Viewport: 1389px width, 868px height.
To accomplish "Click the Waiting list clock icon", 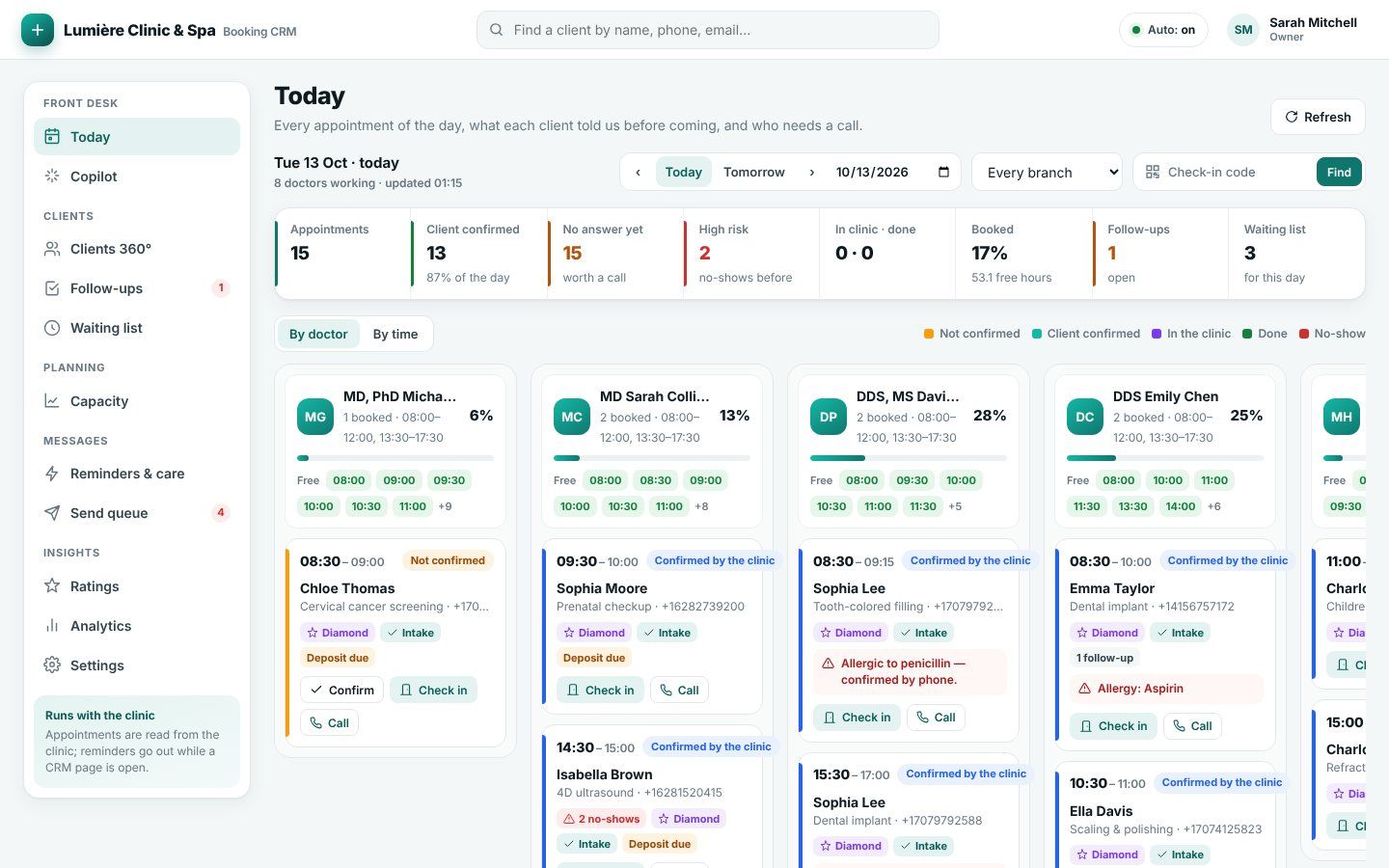I will (x=52, y=328).
